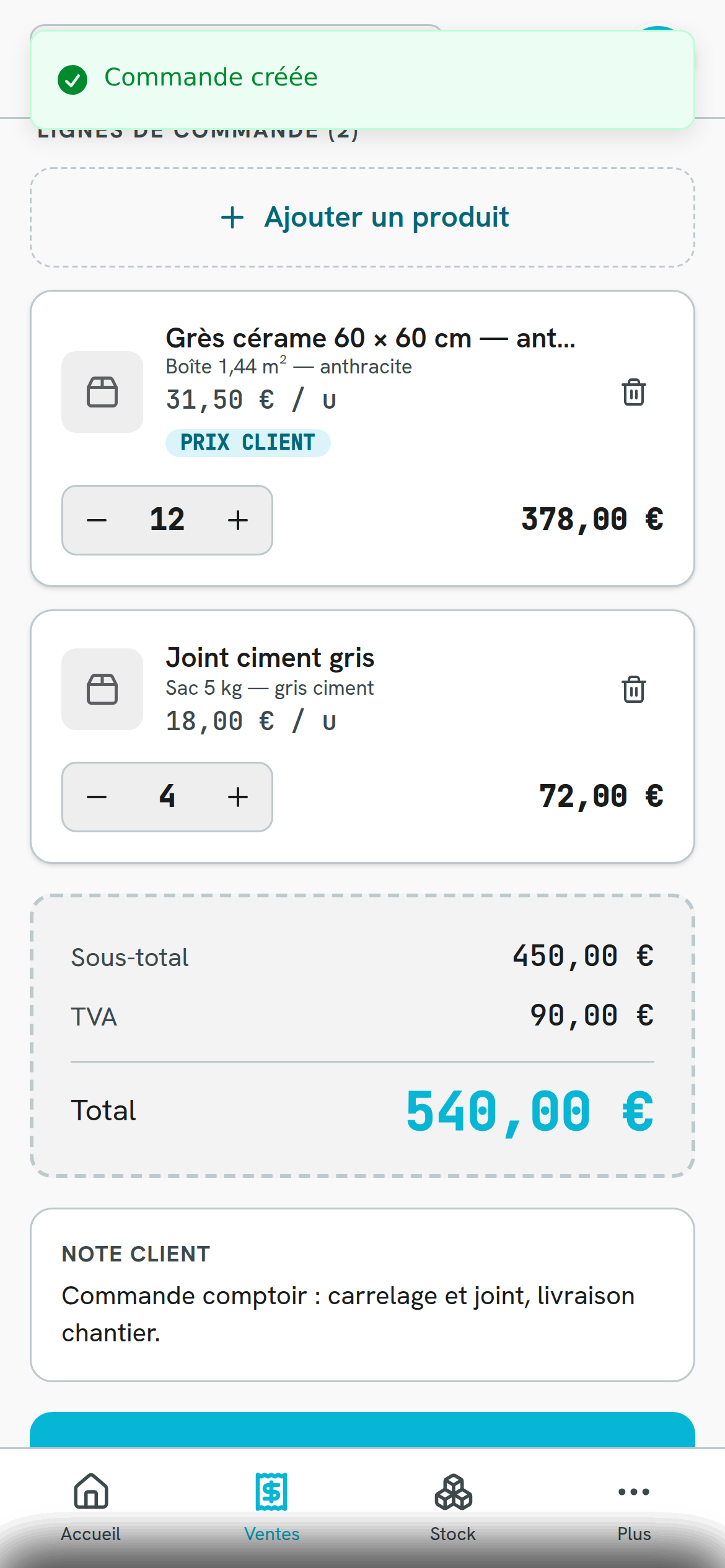The image size is (725, 1568).
Task: Click the Ajouter un produit button
Action: coord(362,217)
